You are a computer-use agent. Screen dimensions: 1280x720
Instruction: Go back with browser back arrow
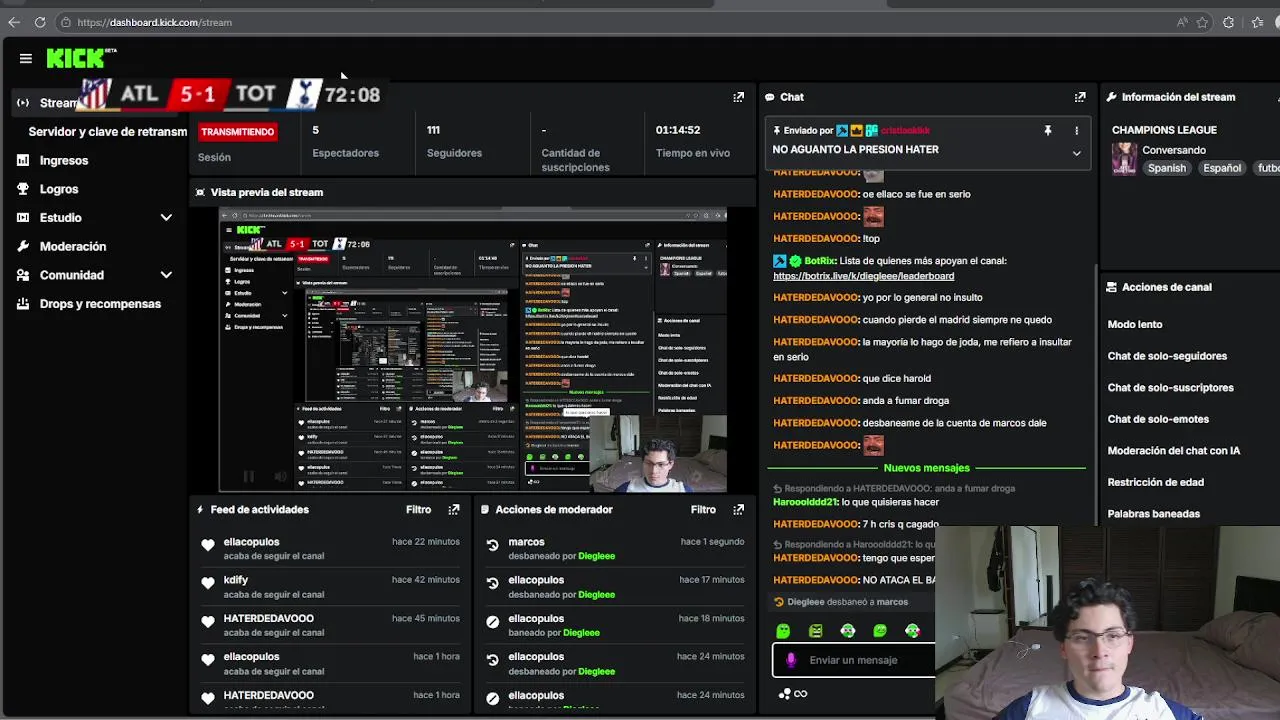(x=14, y=22)
